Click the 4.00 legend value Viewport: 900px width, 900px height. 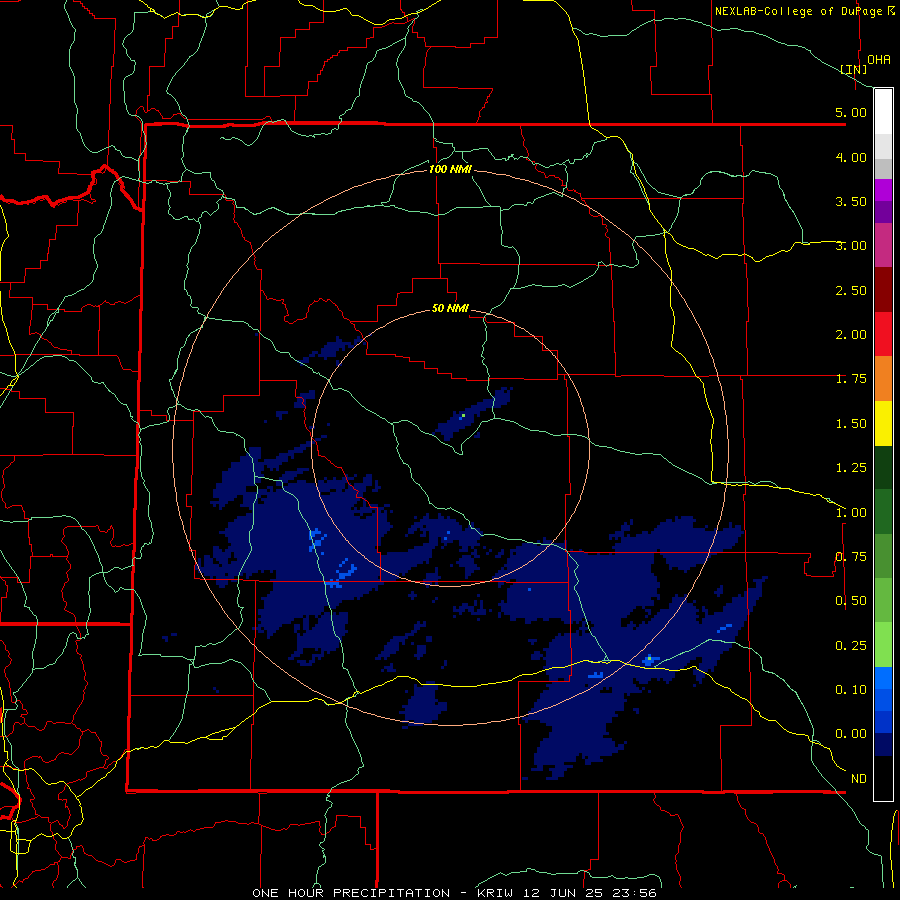pos(851,157)
